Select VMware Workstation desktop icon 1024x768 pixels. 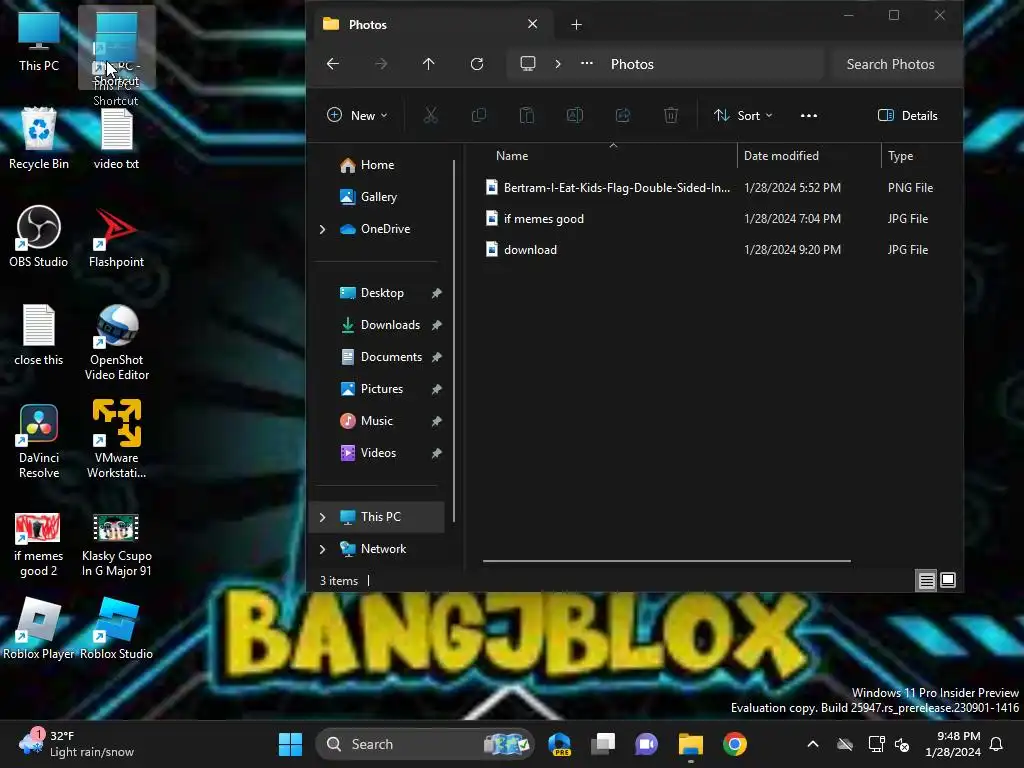(x=116, y=439)
